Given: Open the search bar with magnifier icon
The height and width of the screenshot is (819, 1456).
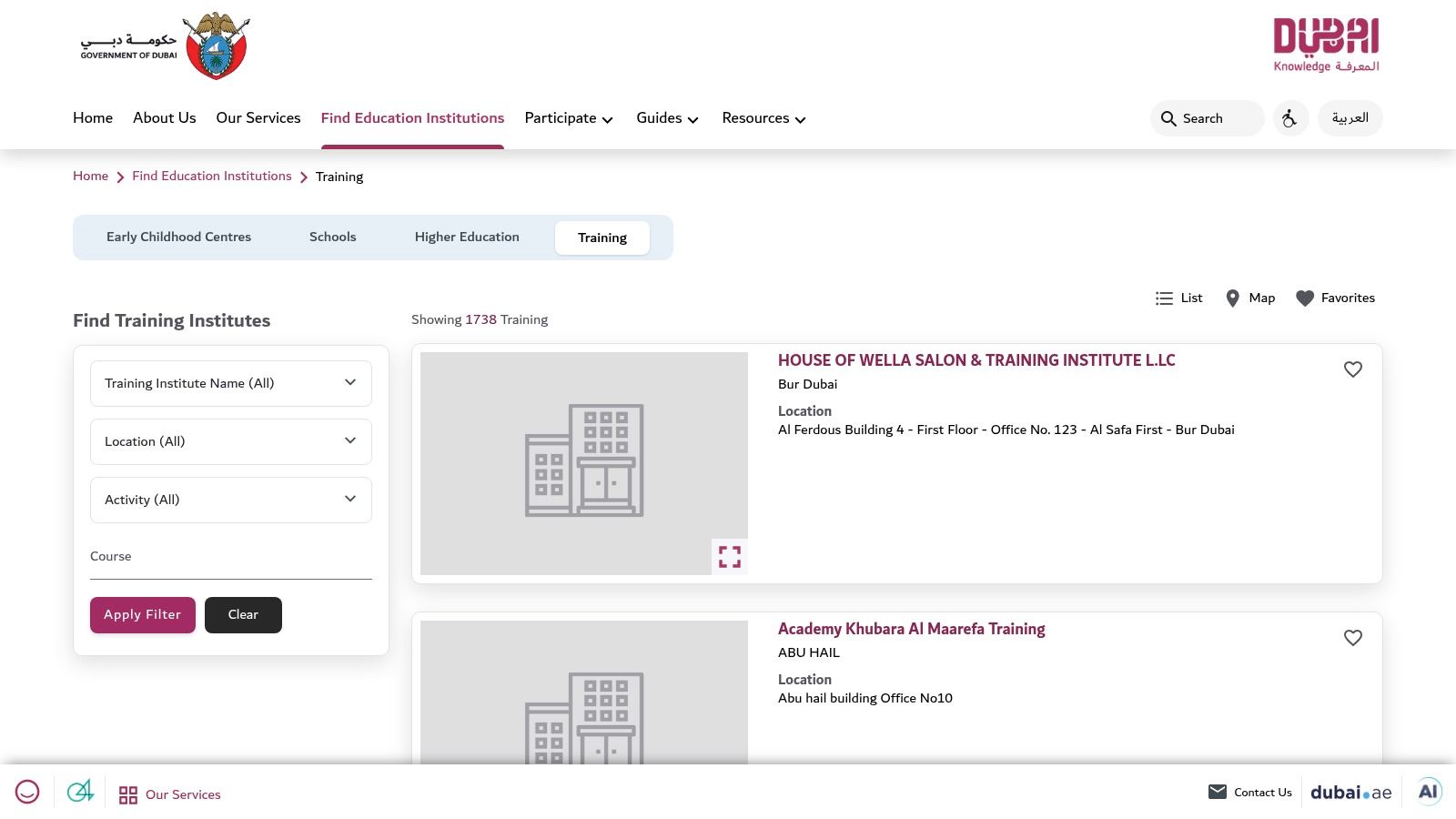Looking at the screenshot, I should 1207,118.
